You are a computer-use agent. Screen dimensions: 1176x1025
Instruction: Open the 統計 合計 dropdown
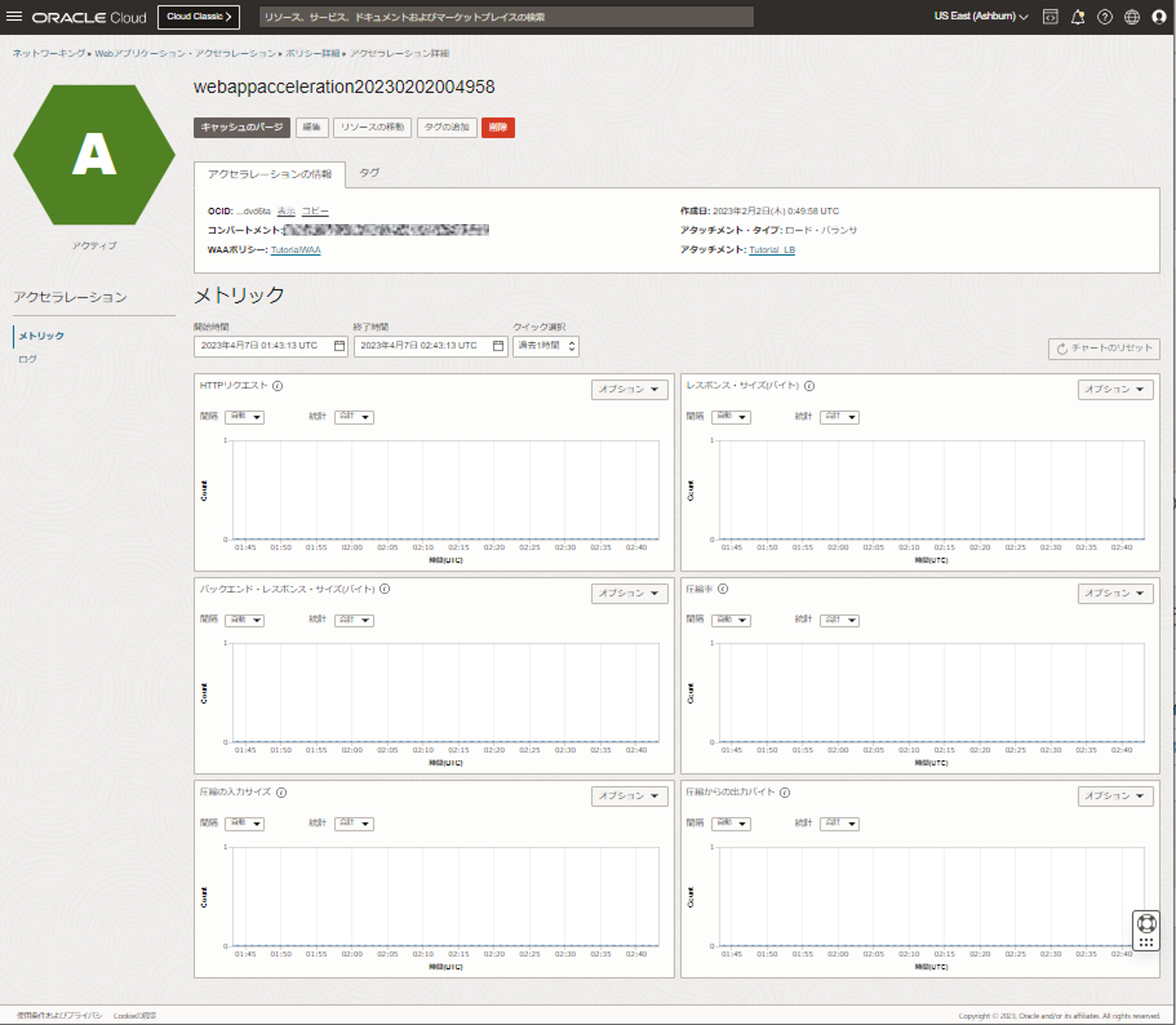point(354,417)
